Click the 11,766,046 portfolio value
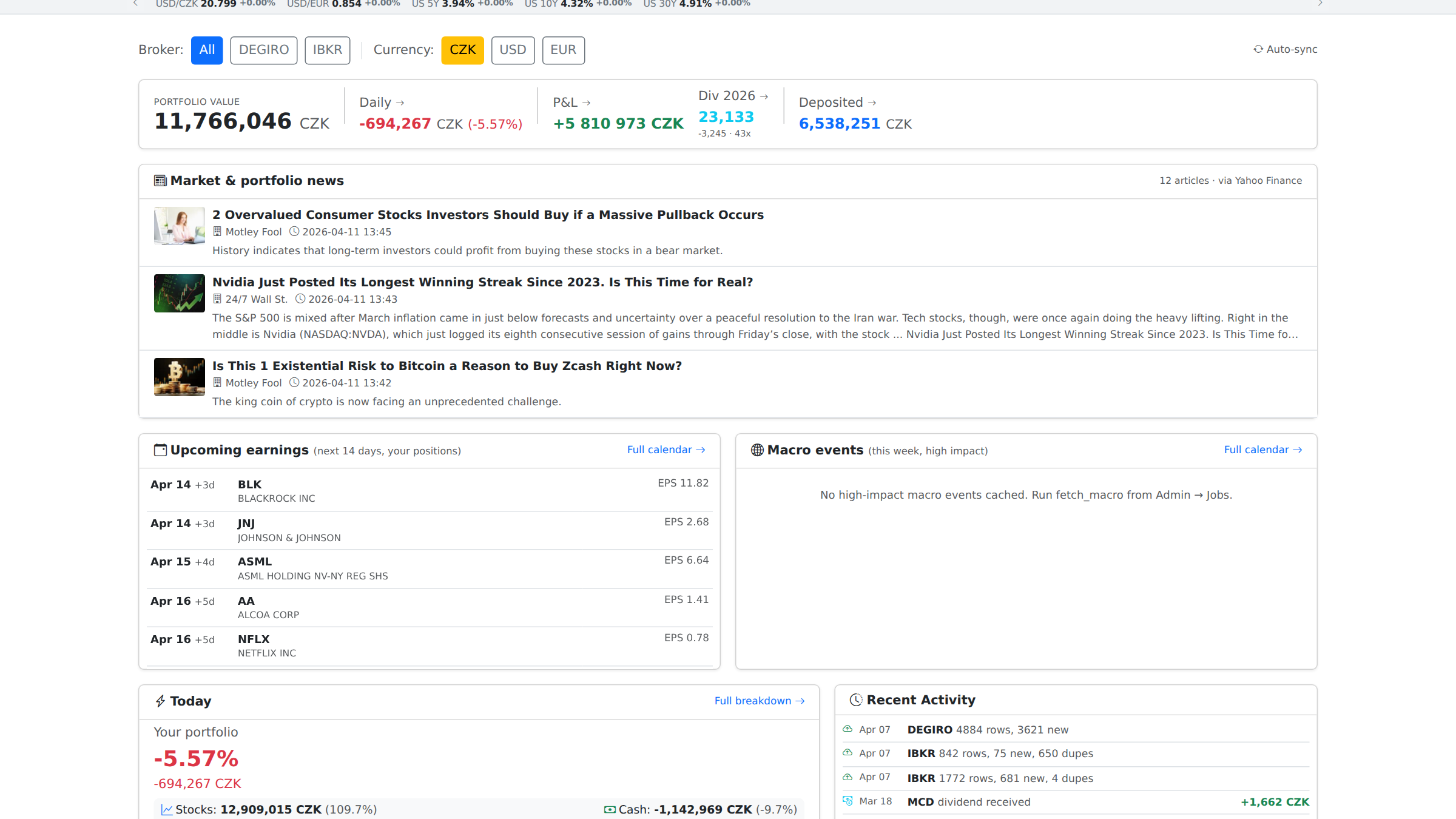The height and width of the screenshot is (819, 1456). coord(223,121)
